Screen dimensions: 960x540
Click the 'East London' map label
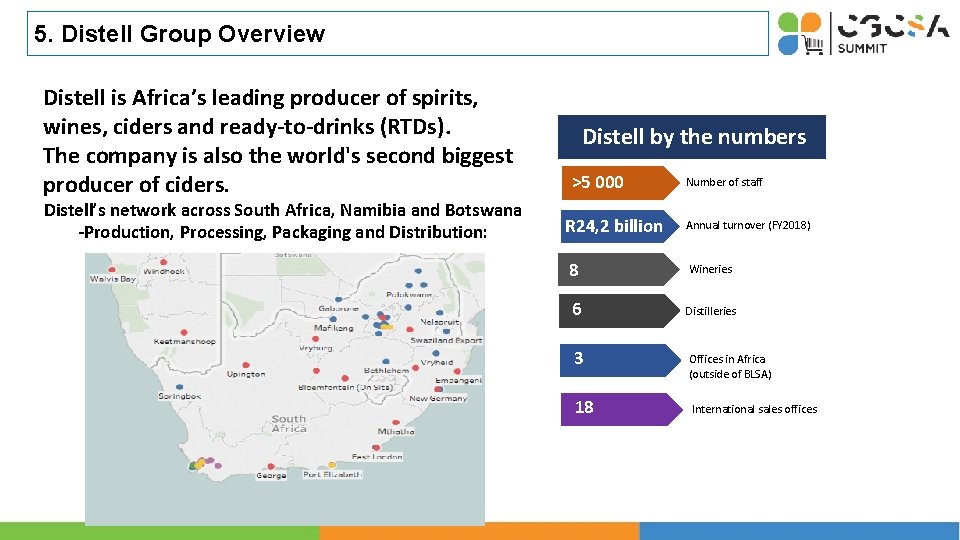[x=377, y=457]
